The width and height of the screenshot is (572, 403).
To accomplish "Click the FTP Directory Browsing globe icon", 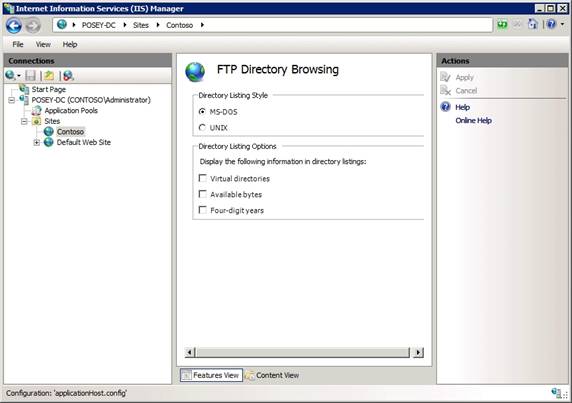I will 195,72.
